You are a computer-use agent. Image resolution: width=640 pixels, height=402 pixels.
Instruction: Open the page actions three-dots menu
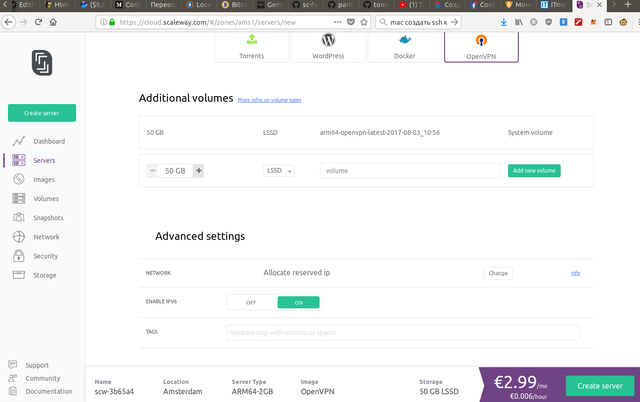(338, 22)
